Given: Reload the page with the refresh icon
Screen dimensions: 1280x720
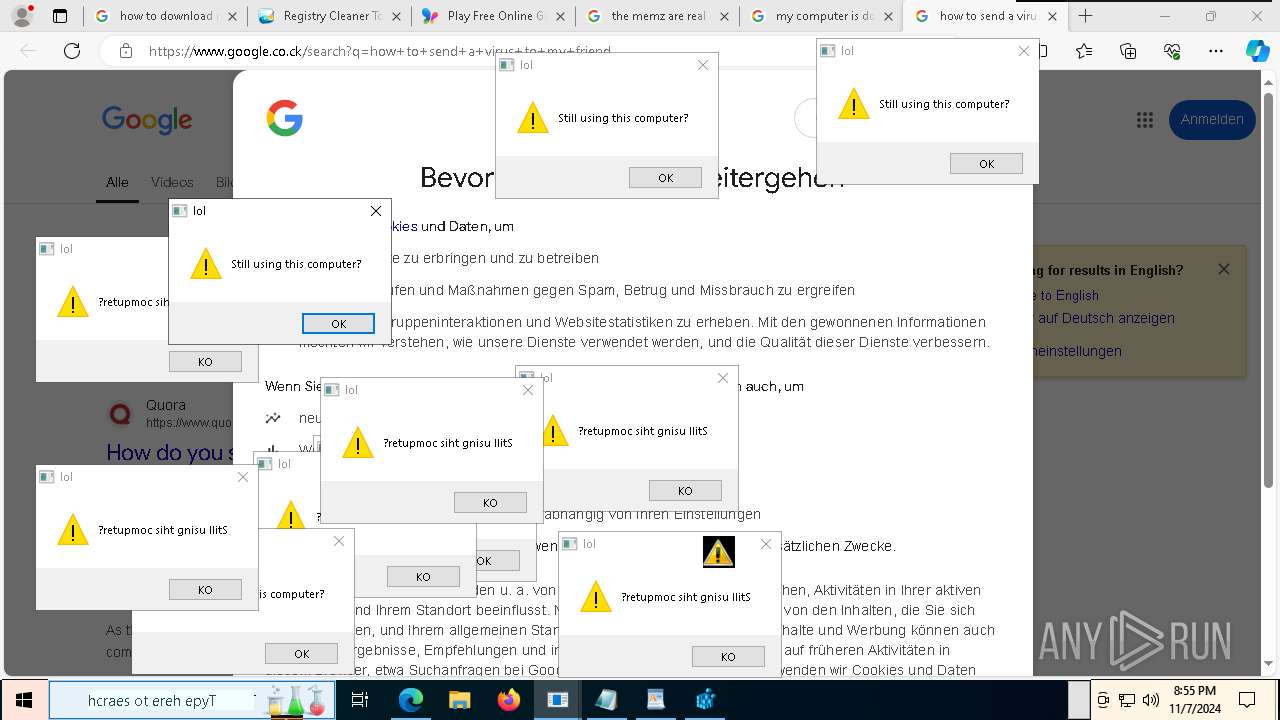Looking at the screenshot, I should (x=71, y=51).
